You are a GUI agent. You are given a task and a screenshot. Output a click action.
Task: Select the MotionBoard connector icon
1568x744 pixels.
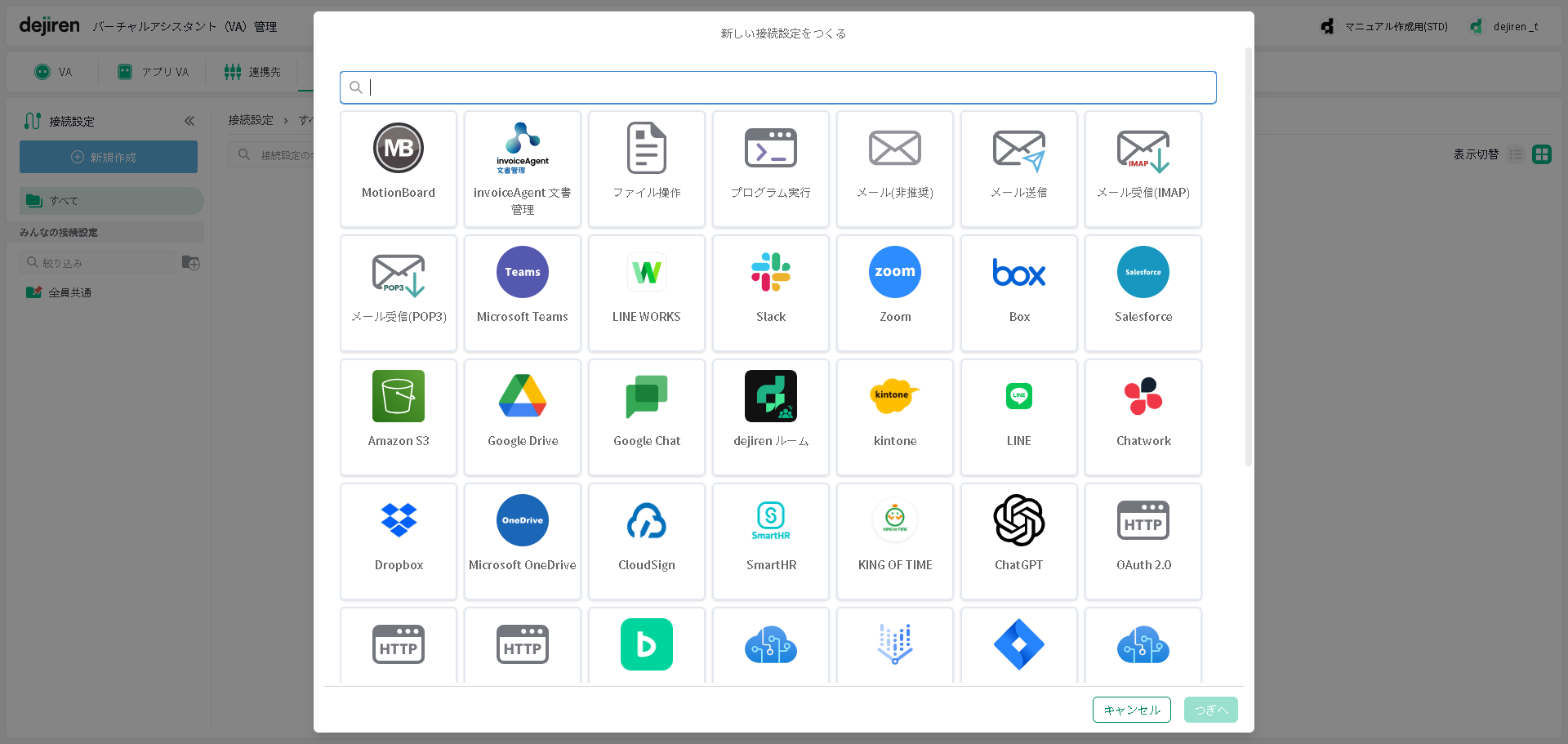399,149
